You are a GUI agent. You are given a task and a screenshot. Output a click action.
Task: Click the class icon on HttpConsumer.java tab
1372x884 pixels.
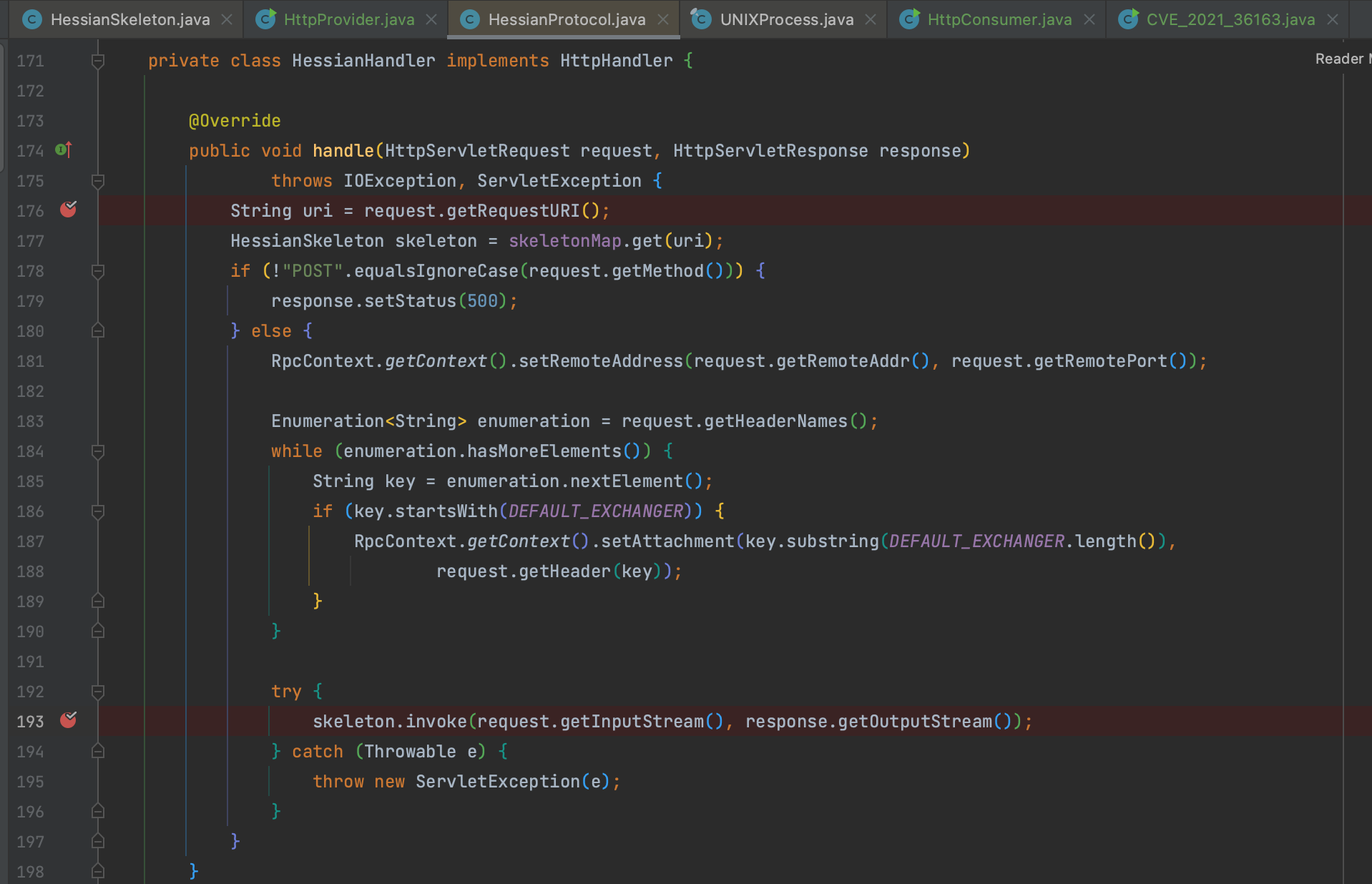pyautogui.click(x=909, y=19)
